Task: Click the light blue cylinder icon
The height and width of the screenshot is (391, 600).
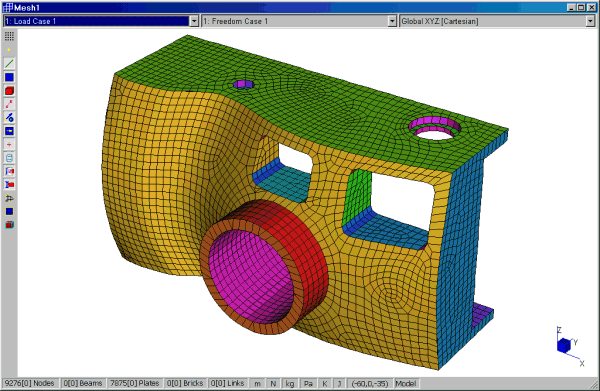Action: [x=9, y=158]
